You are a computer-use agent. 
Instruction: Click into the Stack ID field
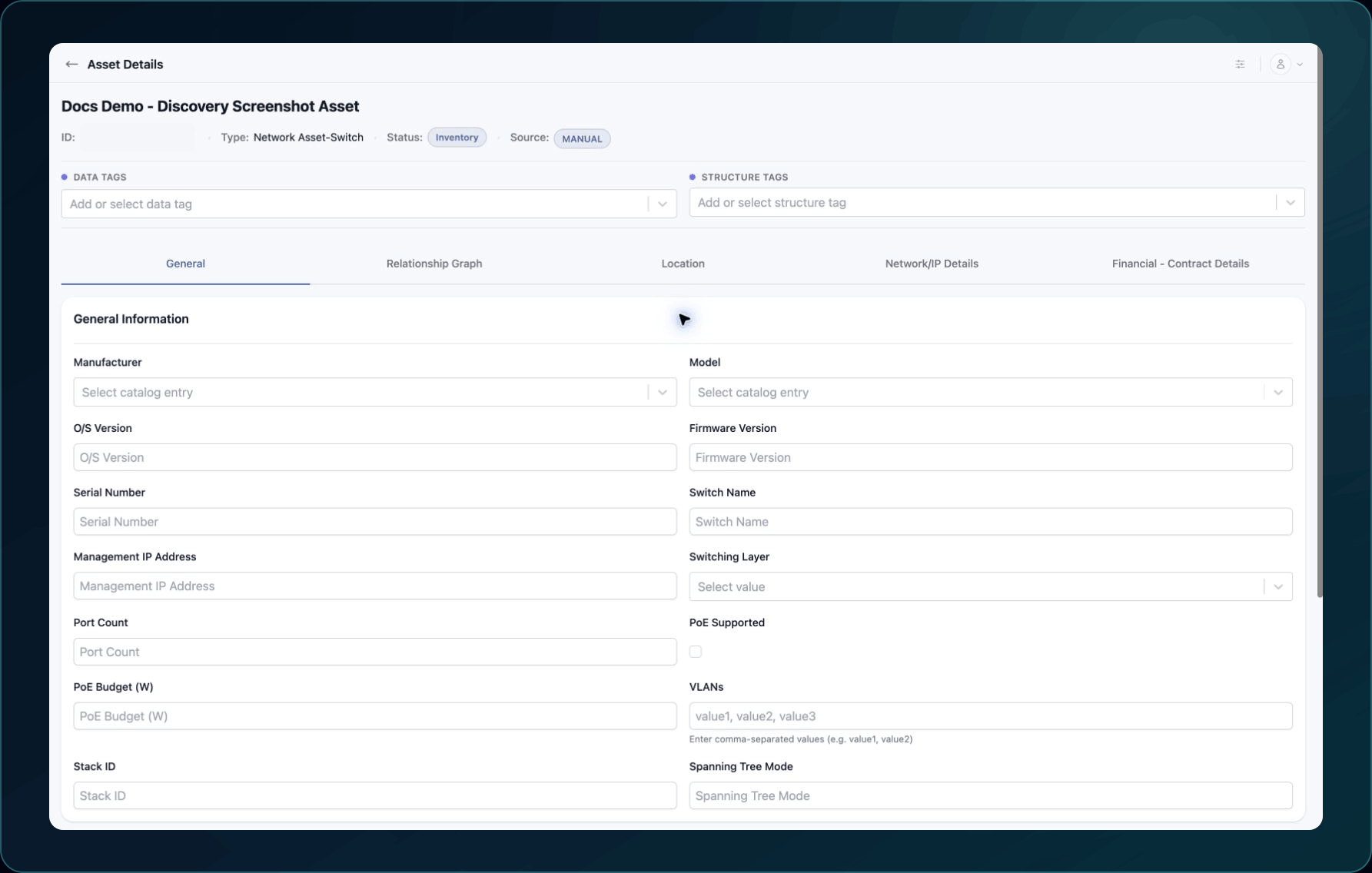click(375, 795)
